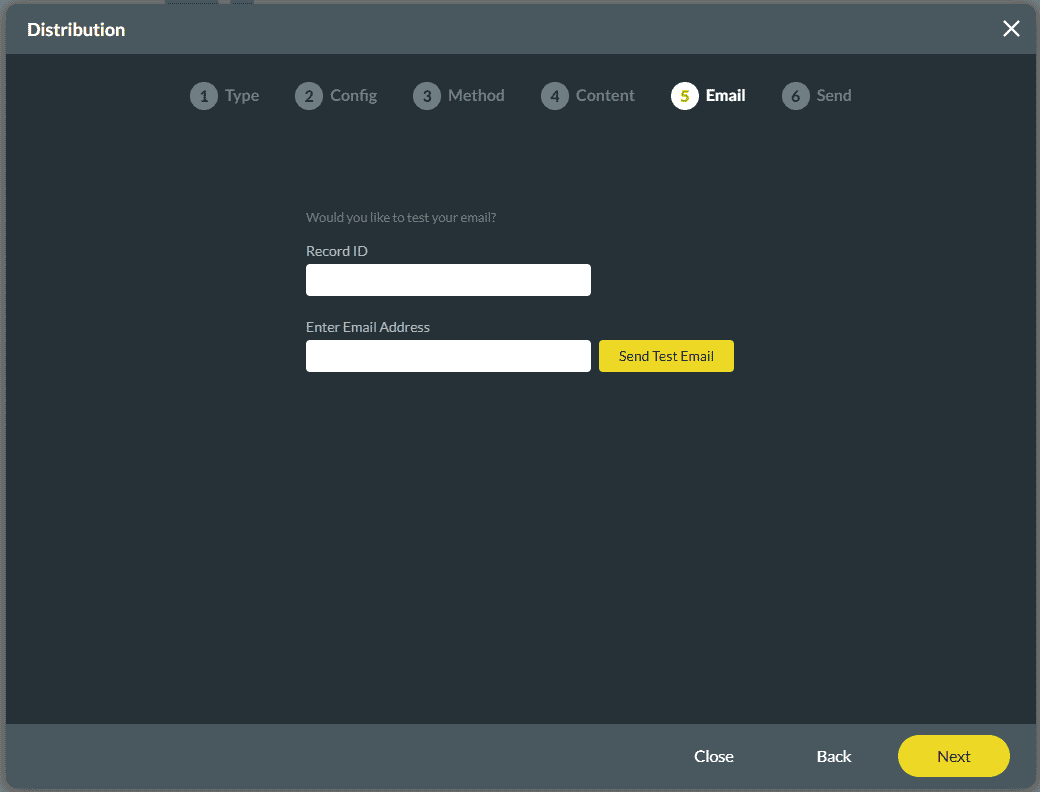Click the Record ID label
Screen dimensions: 1040x792
click(x=337, y=251)
